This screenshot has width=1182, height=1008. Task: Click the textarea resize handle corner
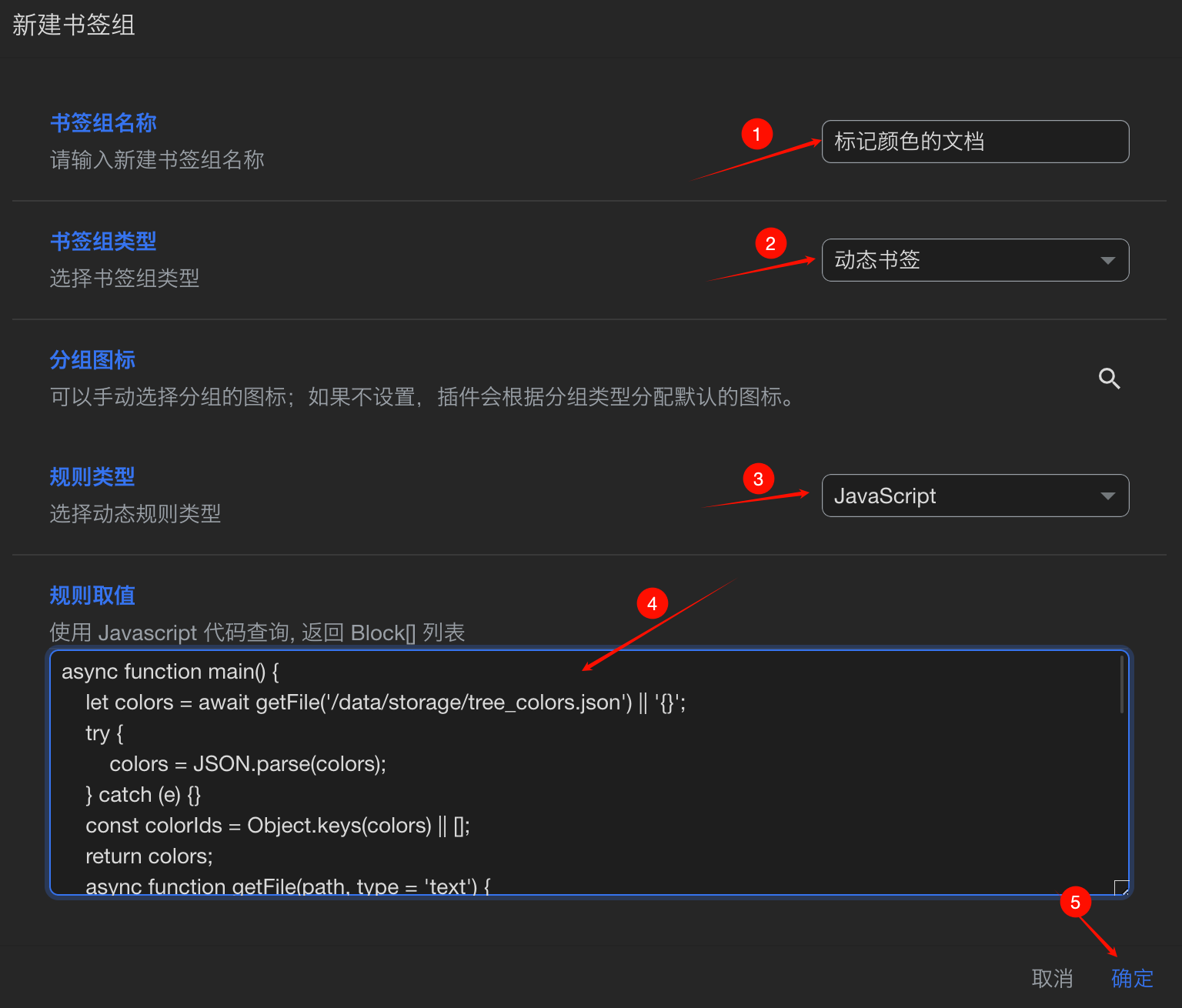(1122, 888)
